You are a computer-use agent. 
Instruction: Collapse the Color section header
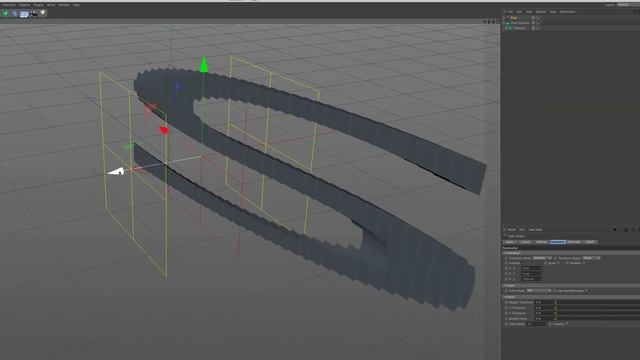pos(571,286)
